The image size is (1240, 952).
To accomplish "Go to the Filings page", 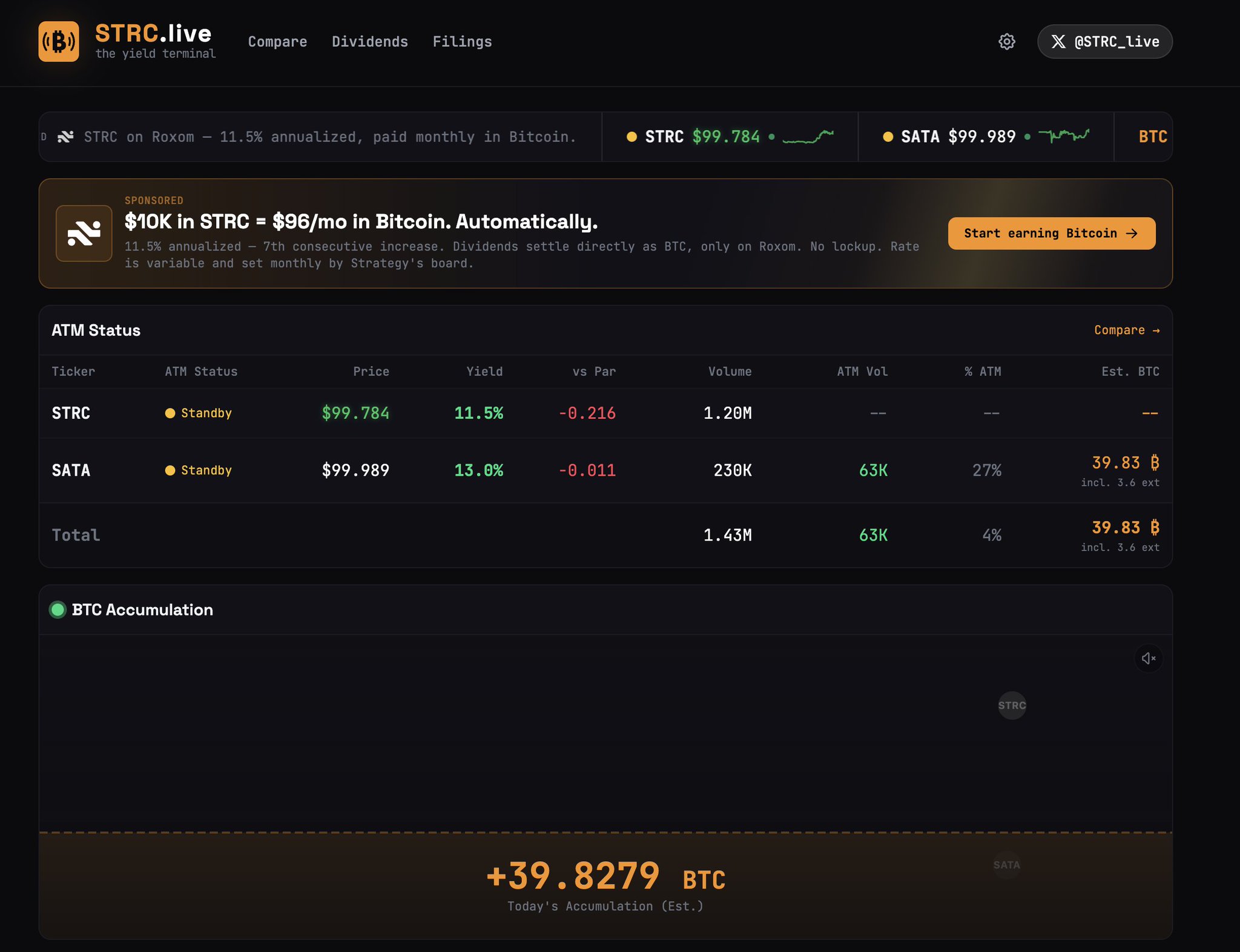I will [x=462, y=42].
